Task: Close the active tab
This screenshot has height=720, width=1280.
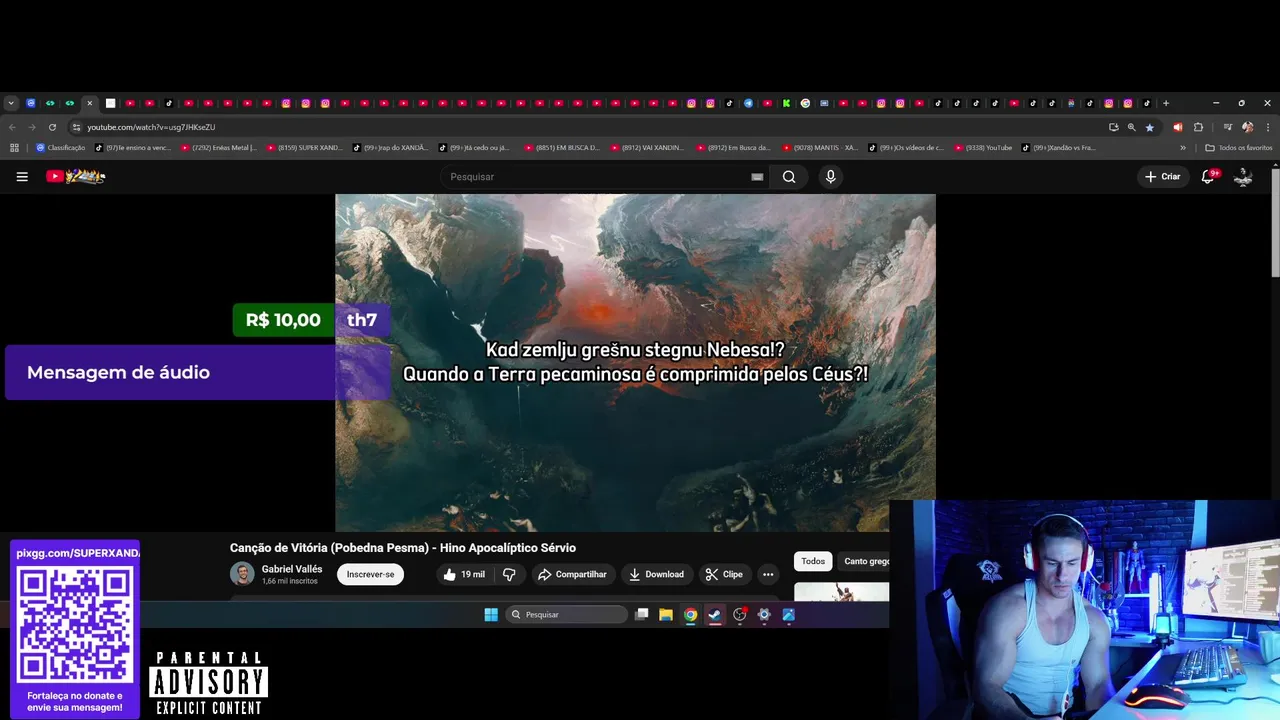Action: coord(89,103)
